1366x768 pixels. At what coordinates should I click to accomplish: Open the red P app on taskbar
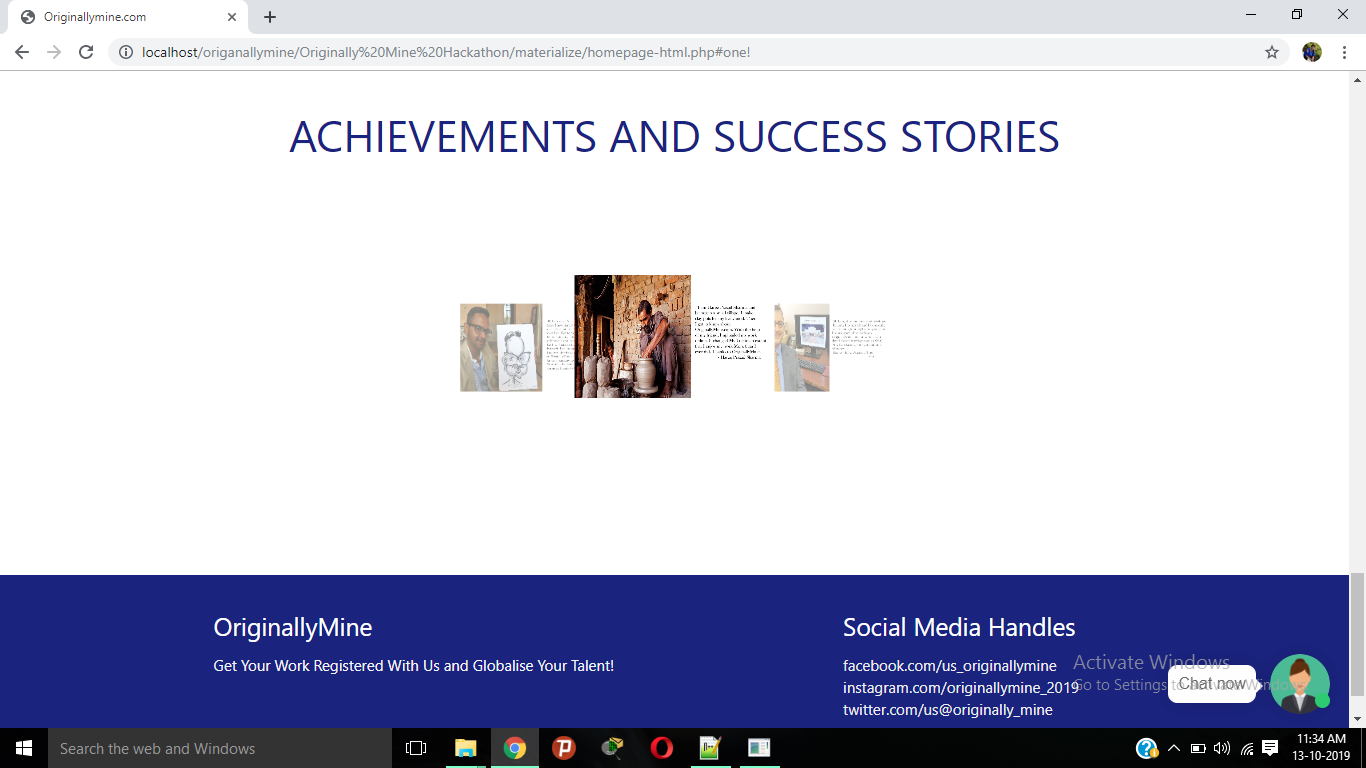pos(564,748)
